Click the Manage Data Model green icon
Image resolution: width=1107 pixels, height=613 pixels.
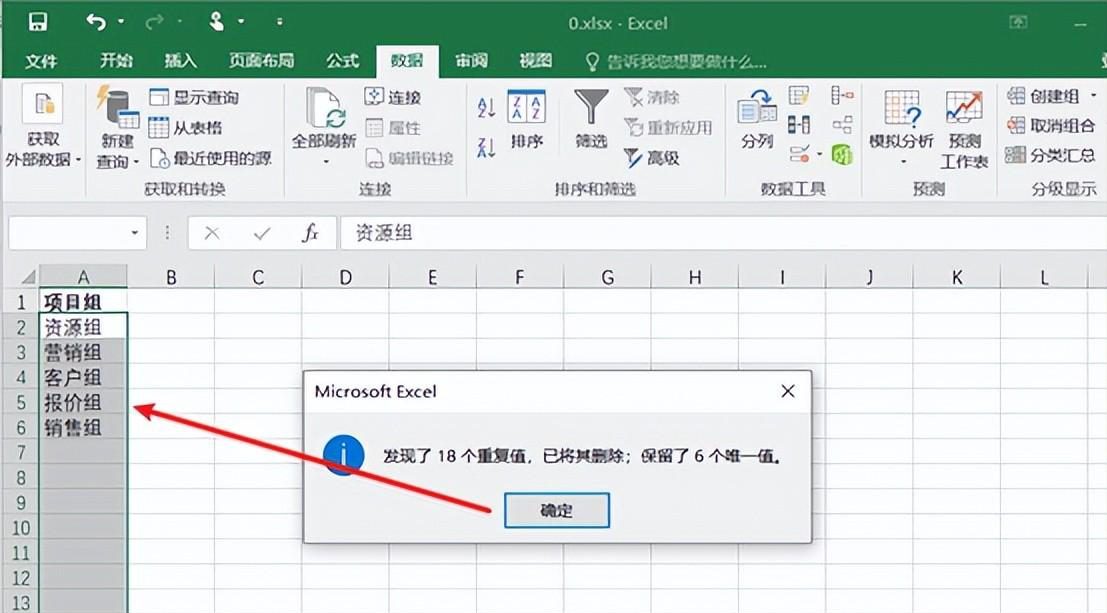[x=842, y=154]
